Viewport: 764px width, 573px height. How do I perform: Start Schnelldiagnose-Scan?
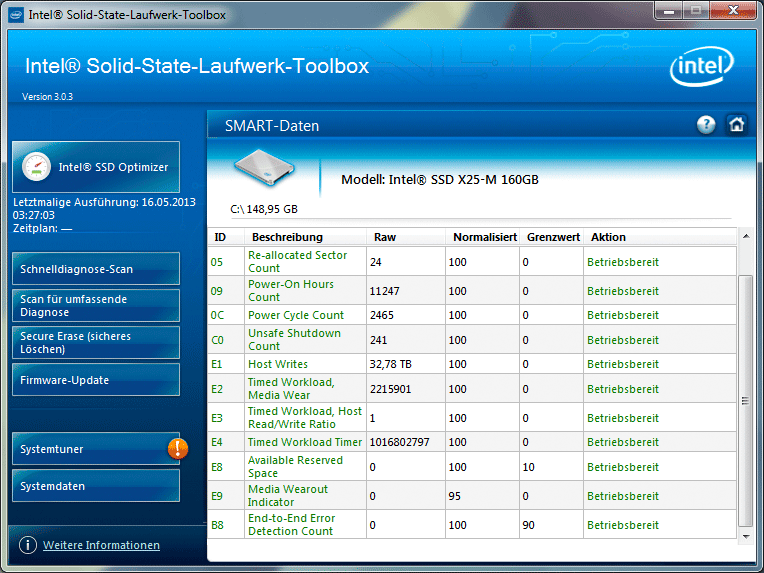pos(96,268)
